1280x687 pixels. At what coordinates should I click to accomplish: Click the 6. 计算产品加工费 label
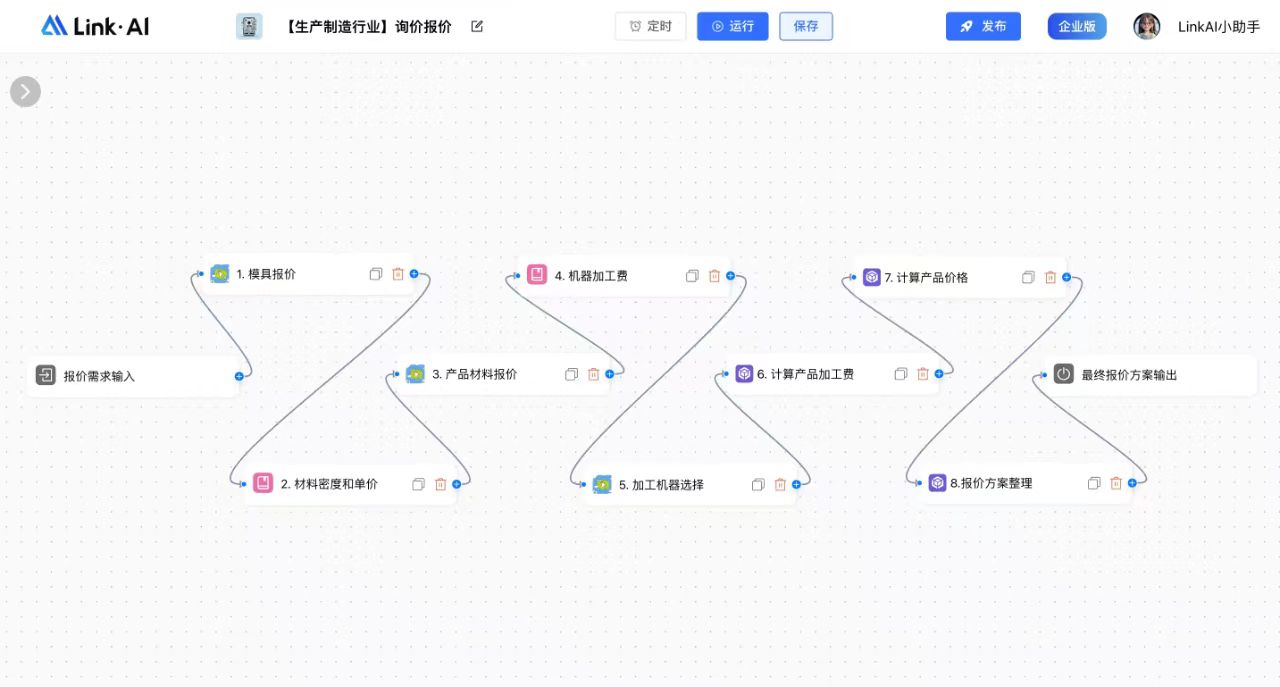point(806,374)
